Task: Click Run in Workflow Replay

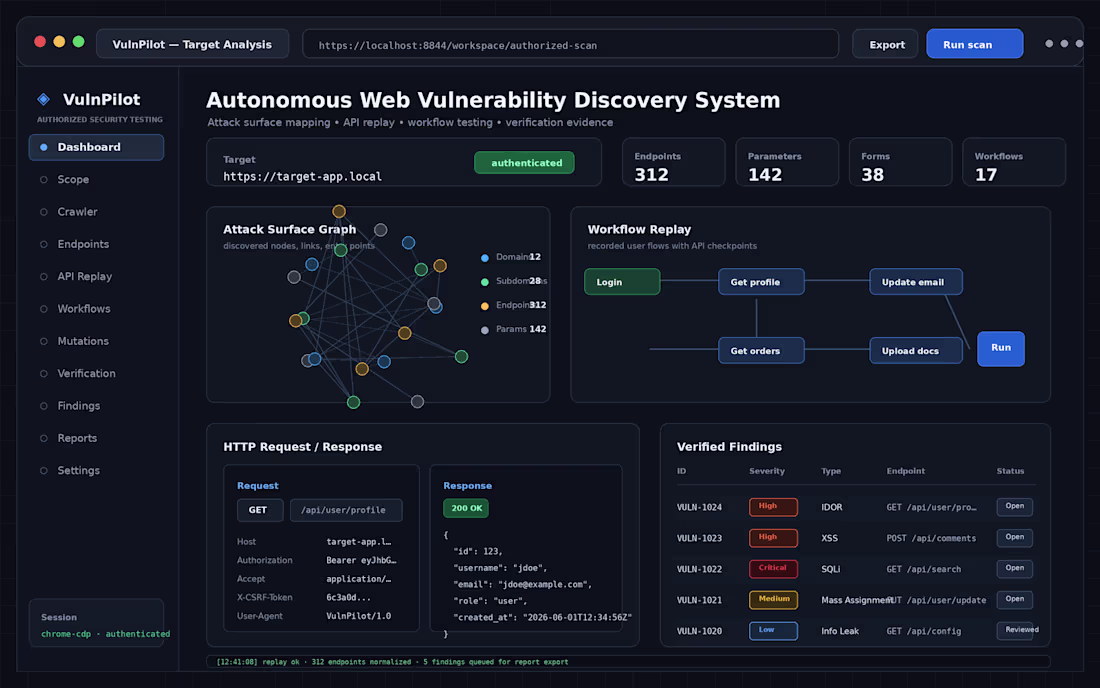Action: [1000, 349]
